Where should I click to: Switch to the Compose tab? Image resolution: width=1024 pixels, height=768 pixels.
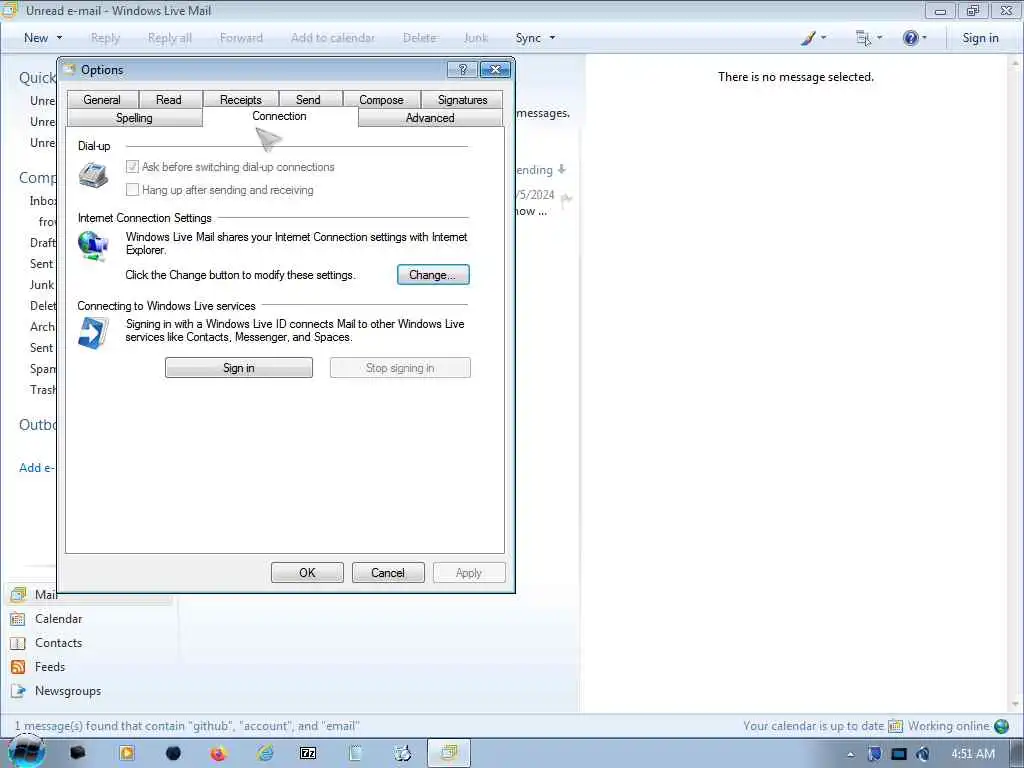click(x=381, y=99)
